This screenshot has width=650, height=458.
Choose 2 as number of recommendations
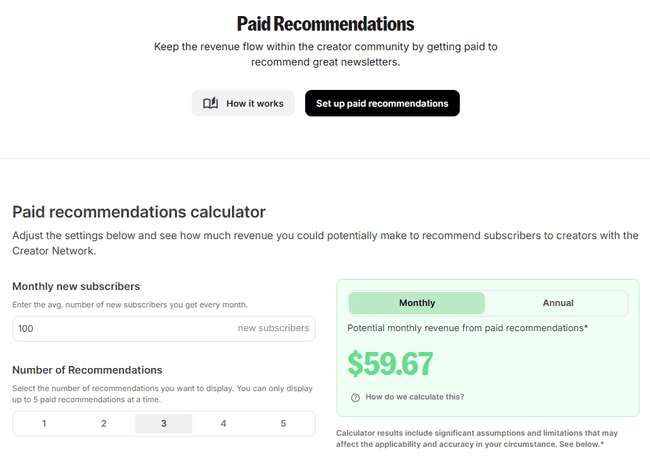point(104,424)
